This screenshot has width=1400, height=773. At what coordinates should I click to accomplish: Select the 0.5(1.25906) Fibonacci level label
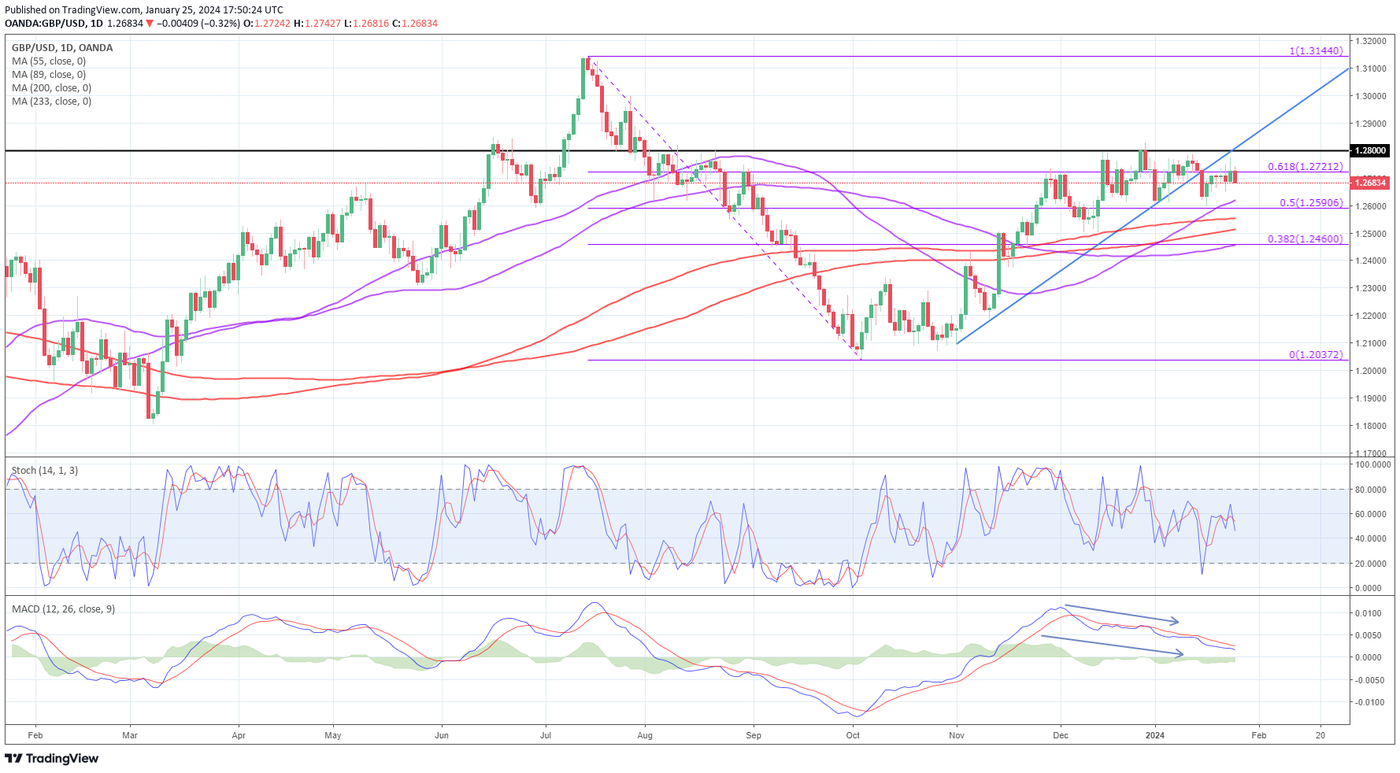pyautogui.click(x=1309, y=202)
